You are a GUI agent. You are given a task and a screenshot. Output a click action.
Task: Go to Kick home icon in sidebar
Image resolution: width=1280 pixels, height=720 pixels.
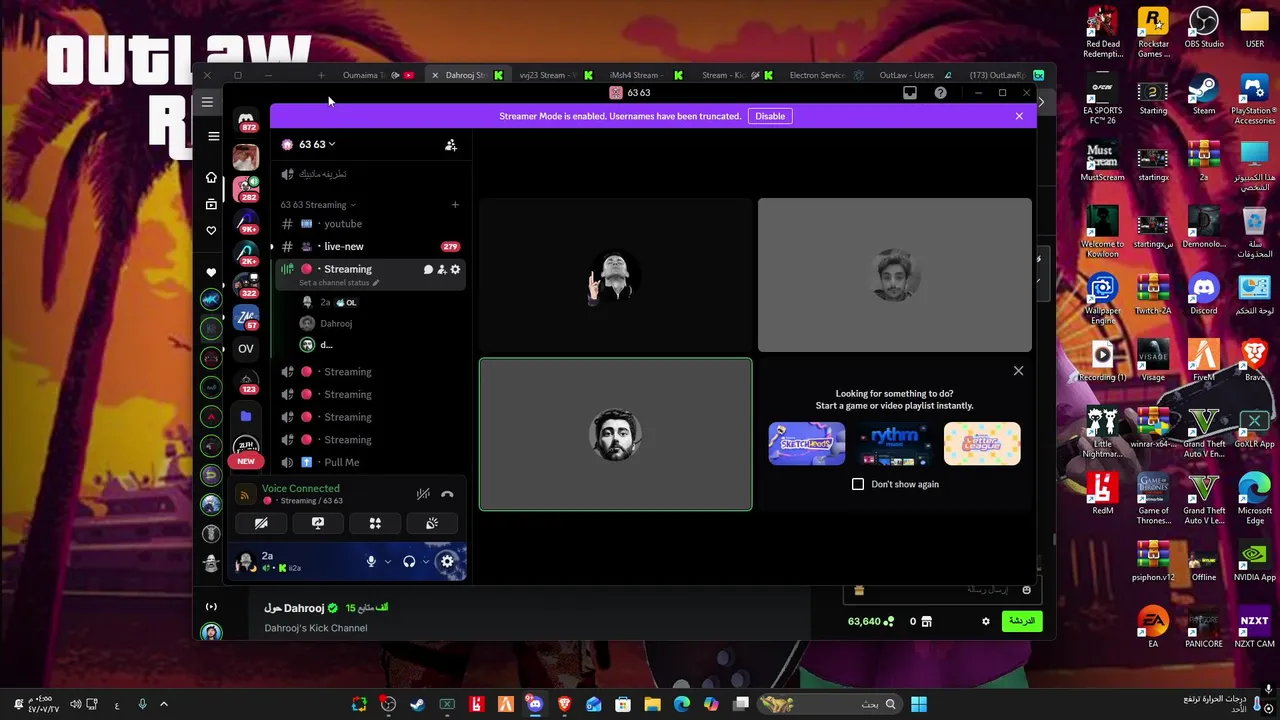click(x=211, y=178)
